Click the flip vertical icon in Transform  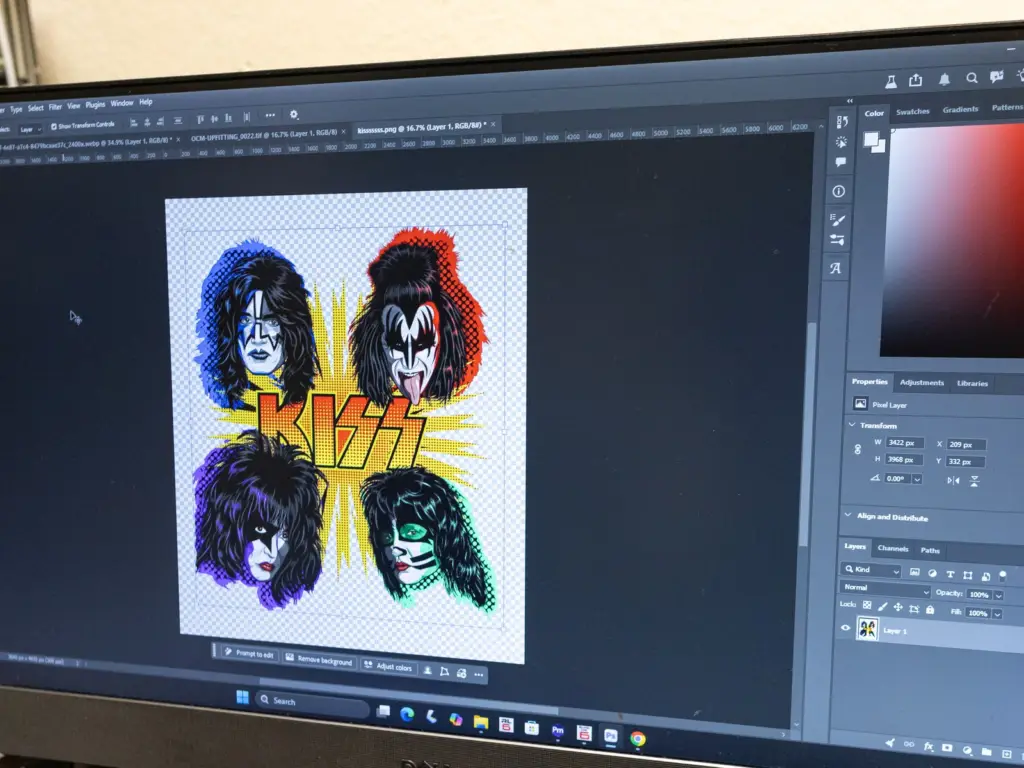click(974, 481)
